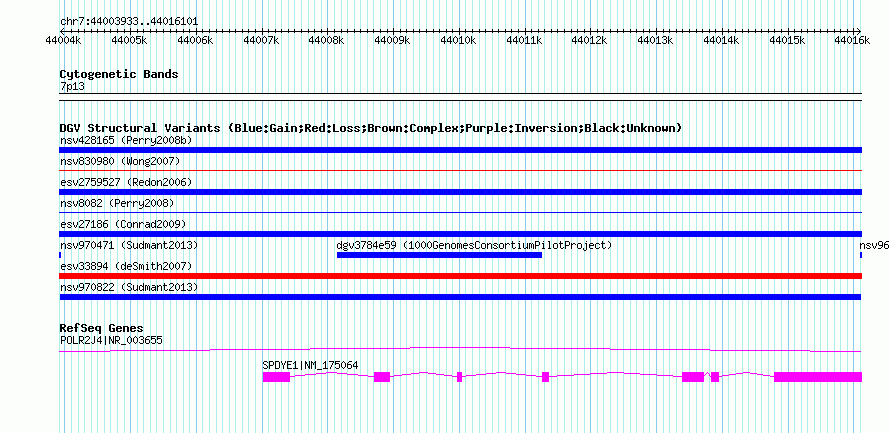Viewport: 890px width, 433px height.
Task: Select the thin blue nsv8082 gain line
Action: pyautogui.click(x=460, y=212)
